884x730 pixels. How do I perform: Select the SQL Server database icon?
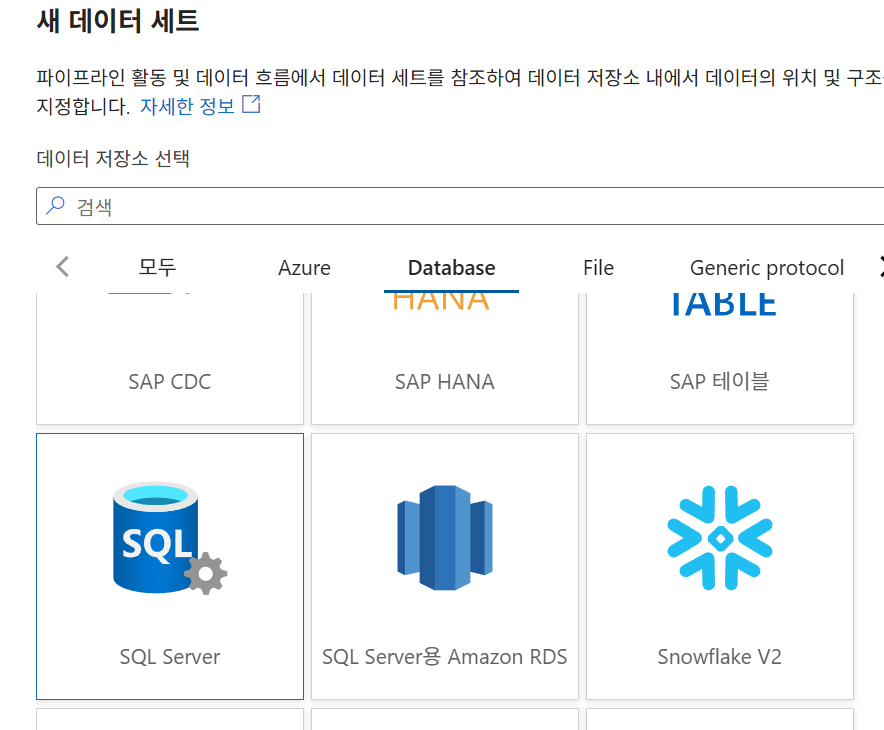tap(170, 538)
